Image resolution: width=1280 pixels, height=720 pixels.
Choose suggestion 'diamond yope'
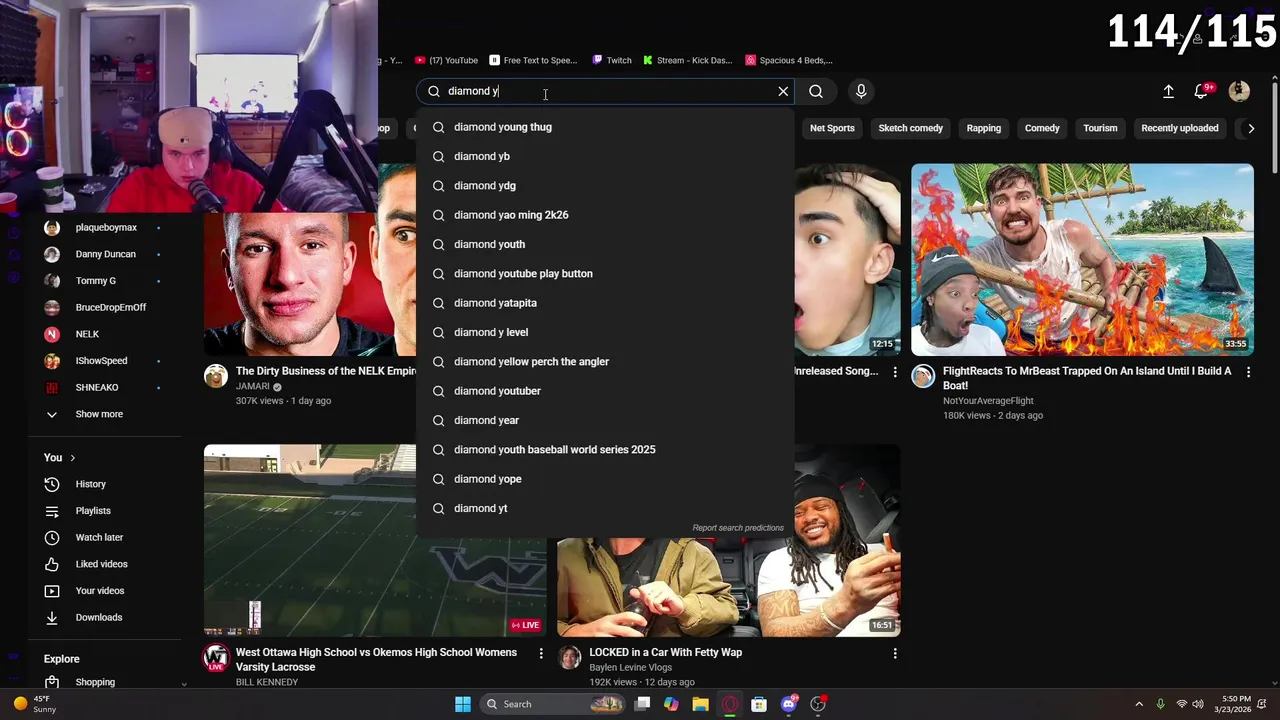(605, 479)
